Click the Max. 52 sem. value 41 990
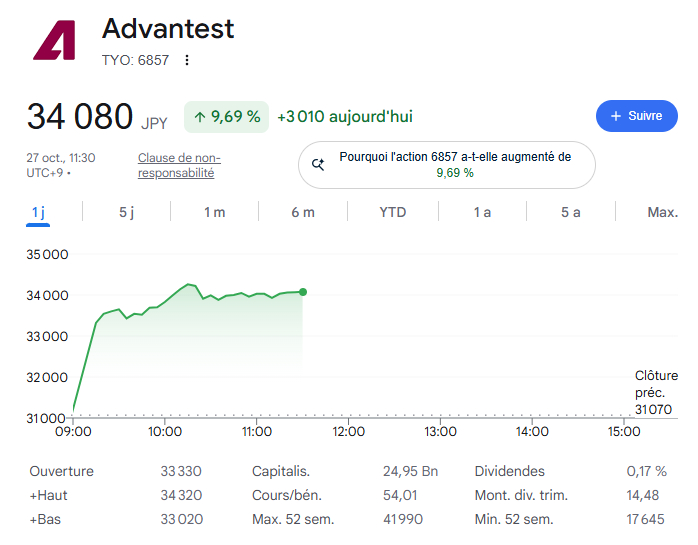 [402, 519]
